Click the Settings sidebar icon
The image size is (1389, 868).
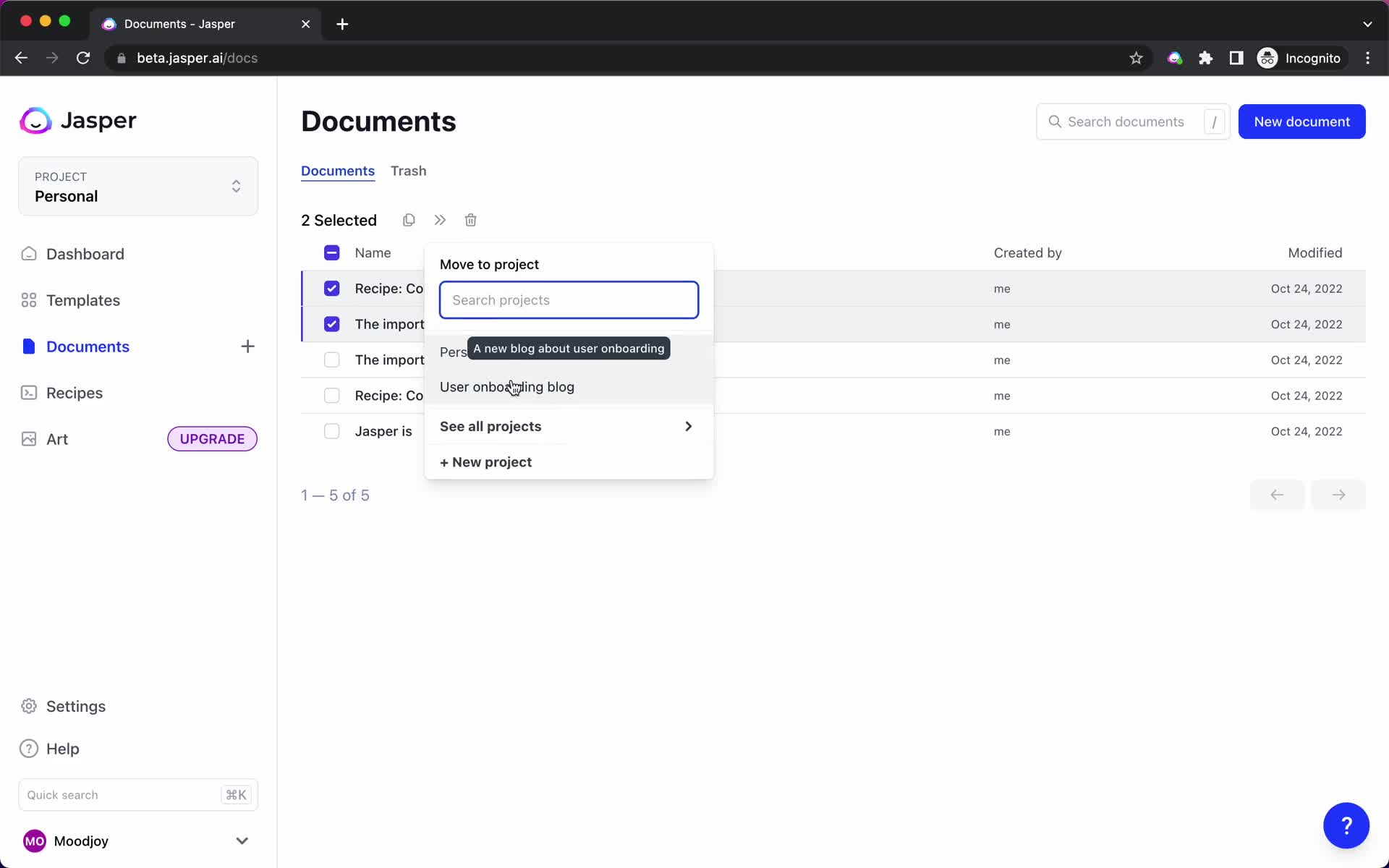pos(29,706)
